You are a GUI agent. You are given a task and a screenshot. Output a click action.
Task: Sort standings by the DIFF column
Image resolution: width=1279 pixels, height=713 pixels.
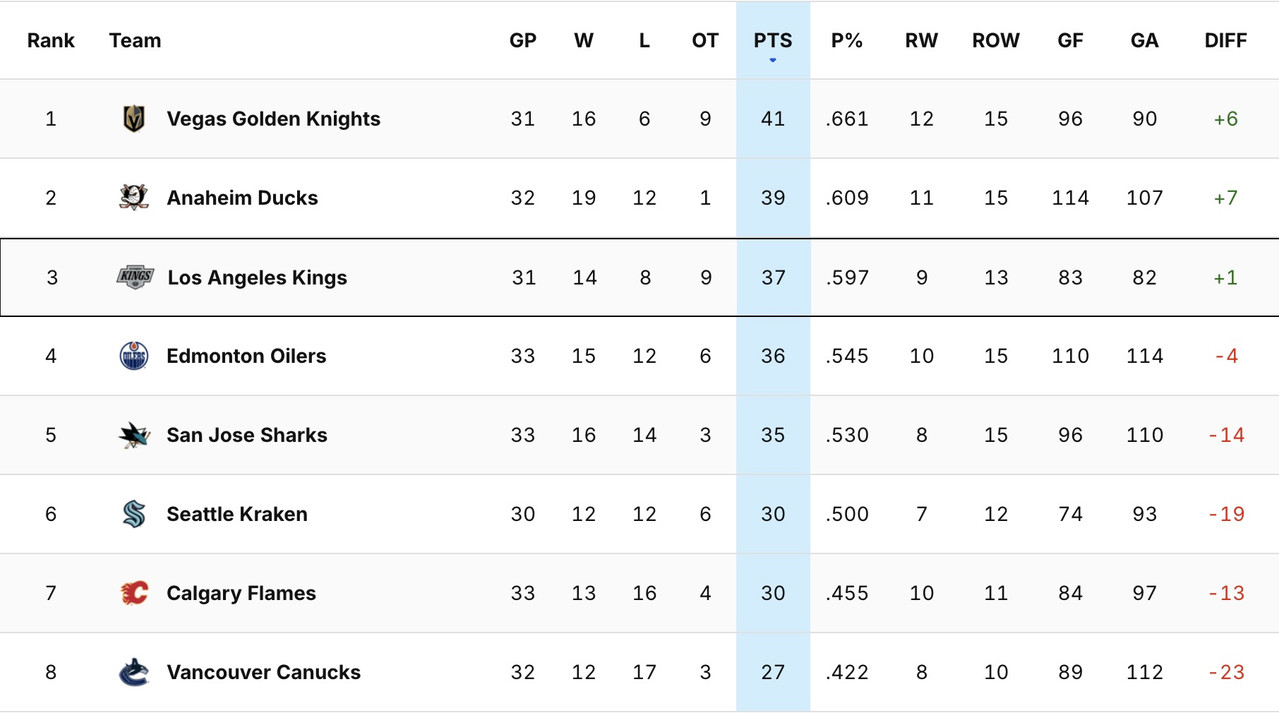click(x=1225, y=40)
